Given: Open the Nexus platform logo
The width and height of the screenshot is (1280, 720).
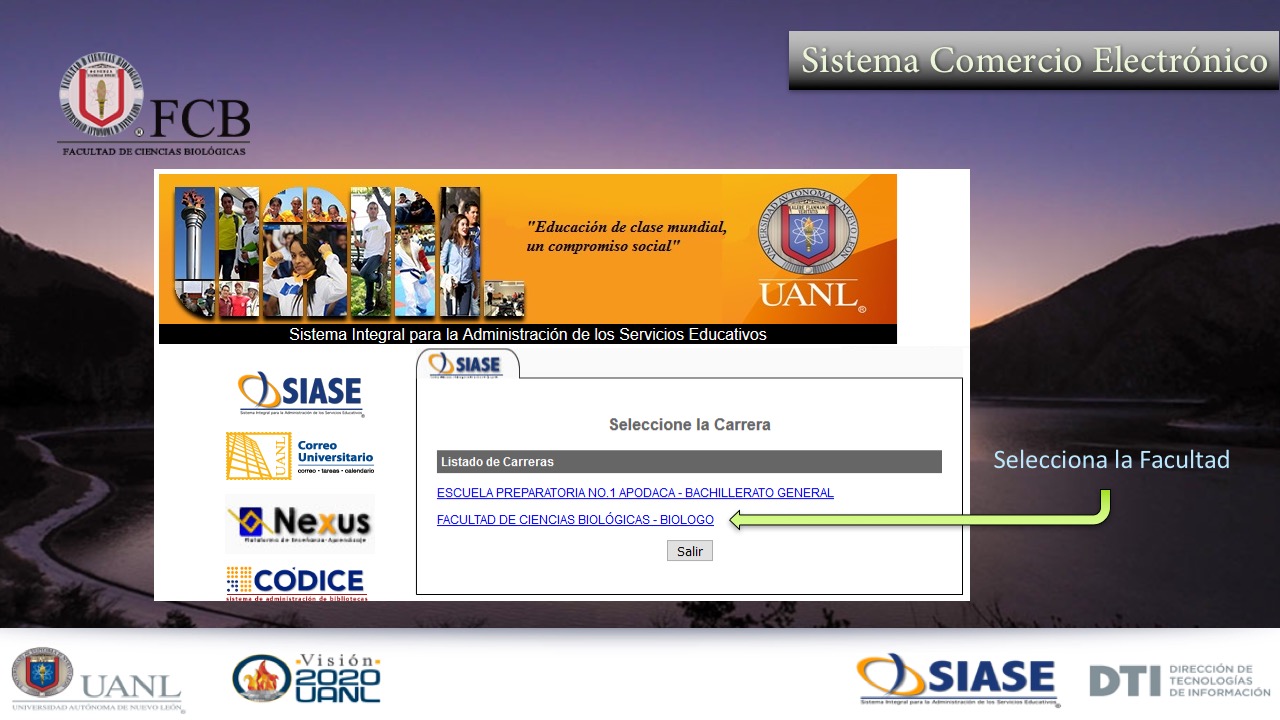Looking at the screenshot, I should [300, 524].
